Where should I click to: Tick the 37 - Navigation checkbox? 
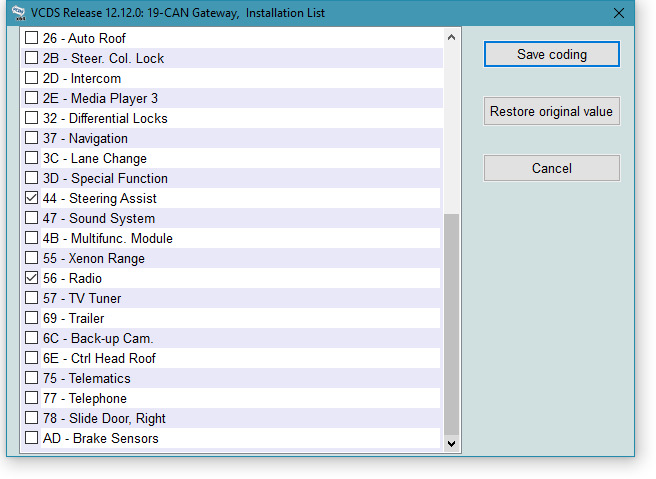[x=31, y=138]
